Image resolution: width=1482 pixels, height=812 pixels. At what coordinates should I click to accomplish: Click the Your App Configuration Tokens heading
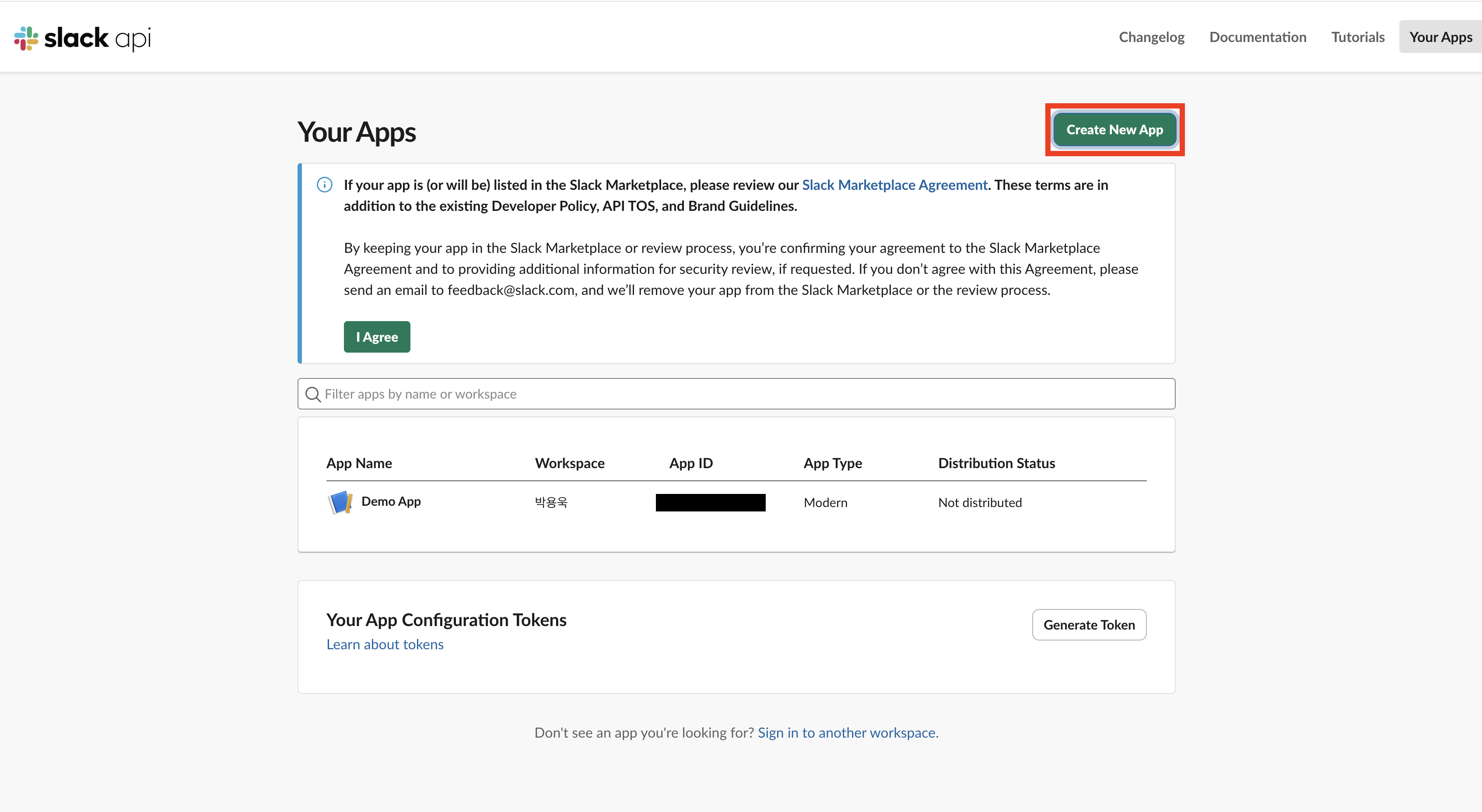[x=446, y=619]
